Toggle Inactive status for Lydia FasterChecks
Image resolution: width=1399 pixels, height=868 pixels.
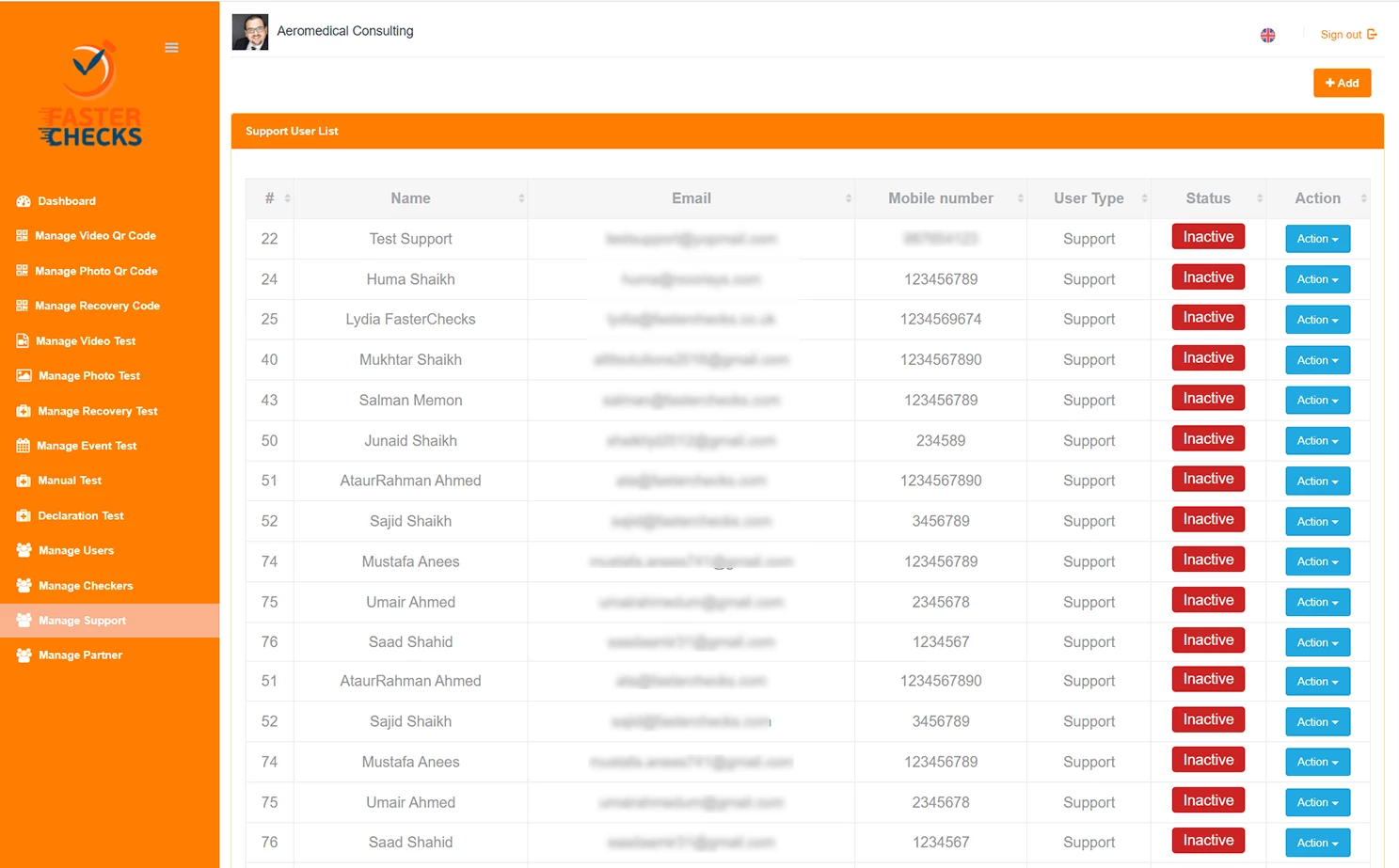coord(1208,317)
